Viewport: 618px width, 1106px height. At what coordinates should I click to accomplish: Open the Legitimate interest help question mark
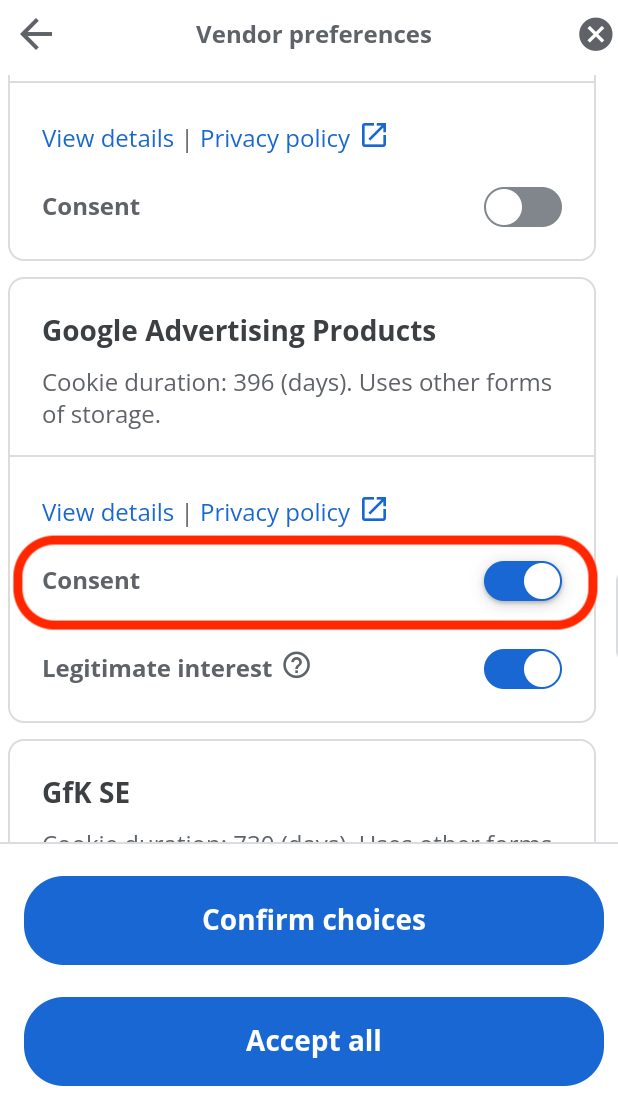(296, 665)
